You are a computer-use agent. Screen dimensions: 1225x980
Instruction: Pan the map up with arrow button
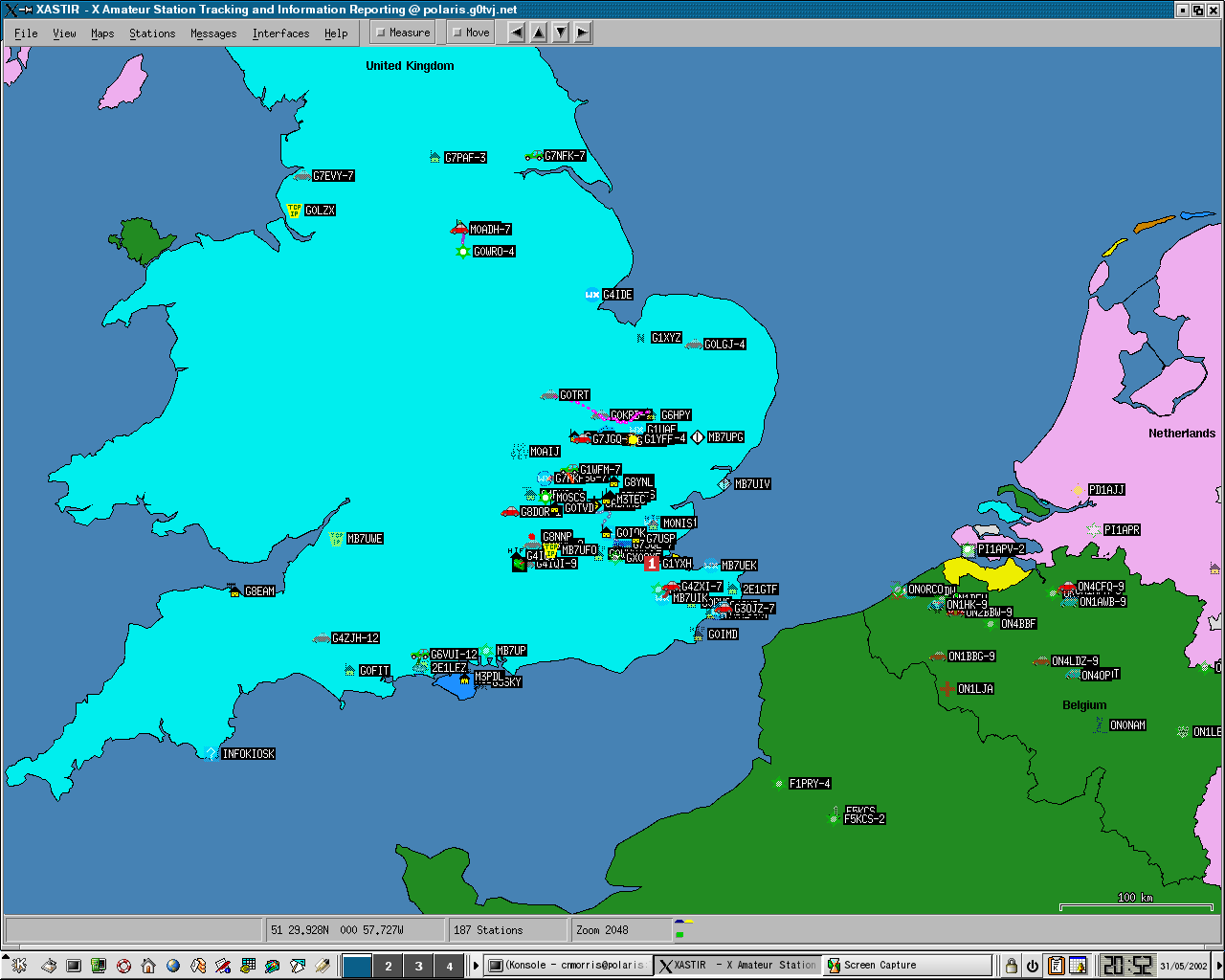click(x=539, y=33)
